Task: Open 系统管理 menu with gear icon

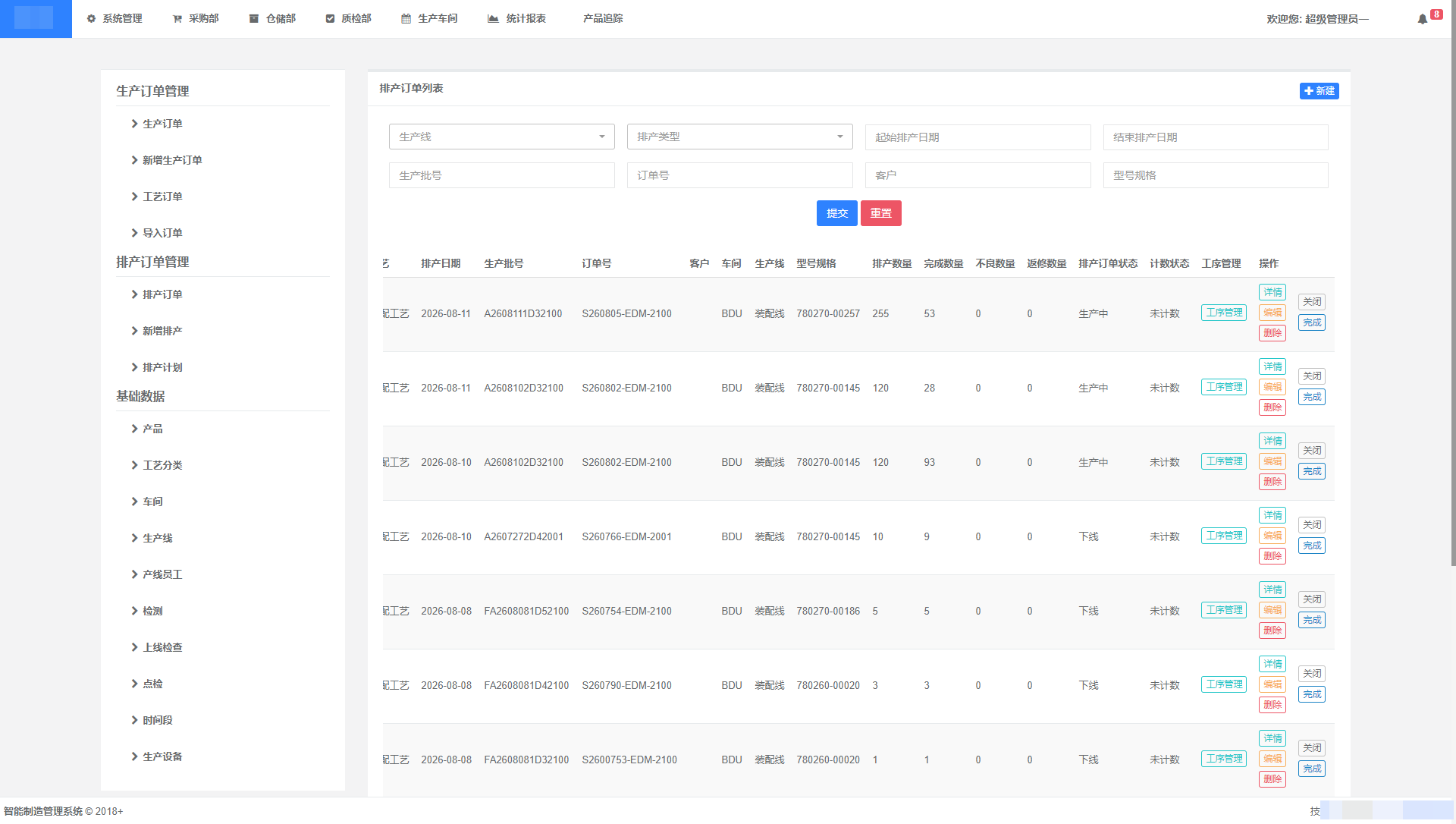Action: tap(115, 18)
